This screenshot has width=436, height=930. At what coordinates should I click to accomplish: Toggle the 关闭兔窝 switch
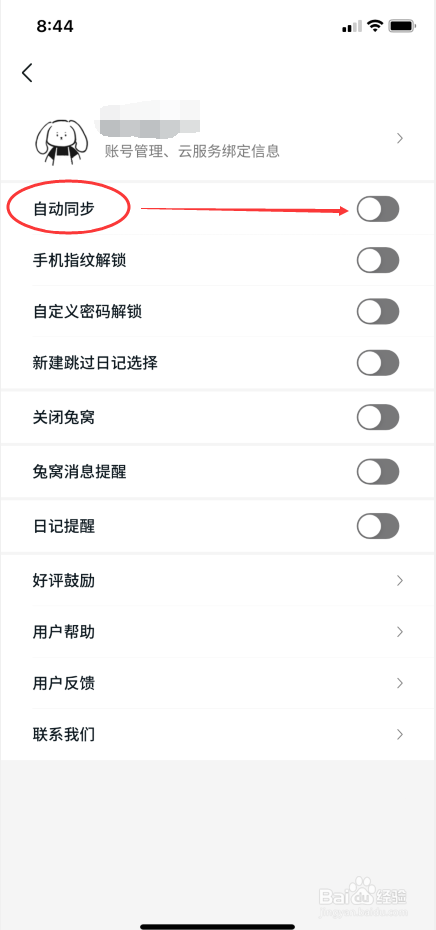click(378, 417)
